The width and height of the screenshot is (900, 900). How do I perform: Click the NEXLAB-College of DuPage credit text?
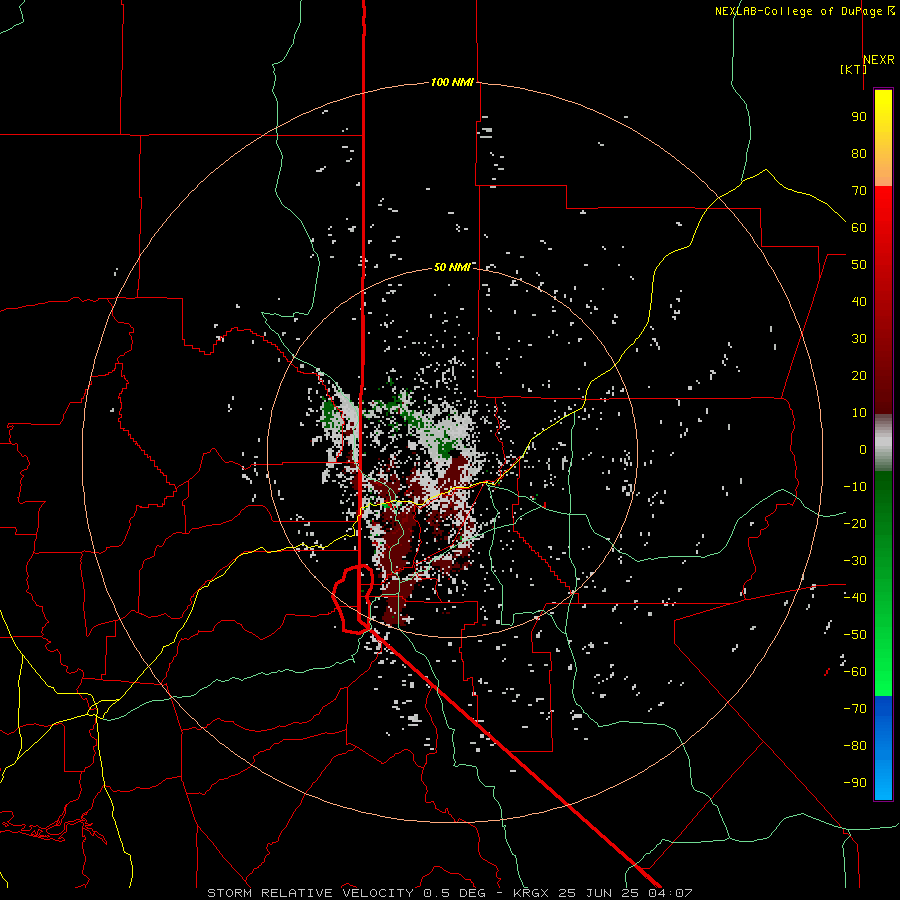tap(804, 11)
